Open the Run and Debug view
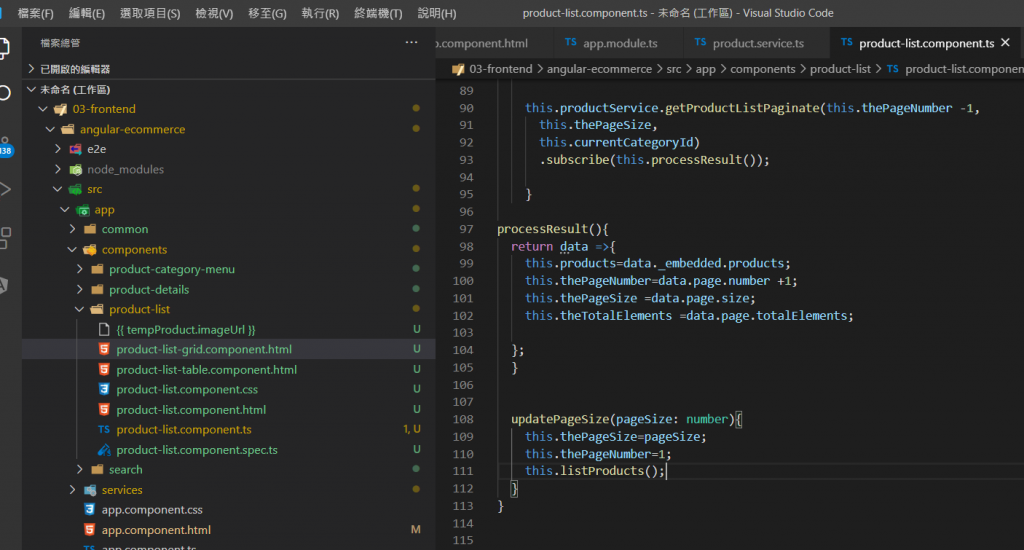Image resolution: width=1024 pixels, height=550 pixels. (5, 189)
